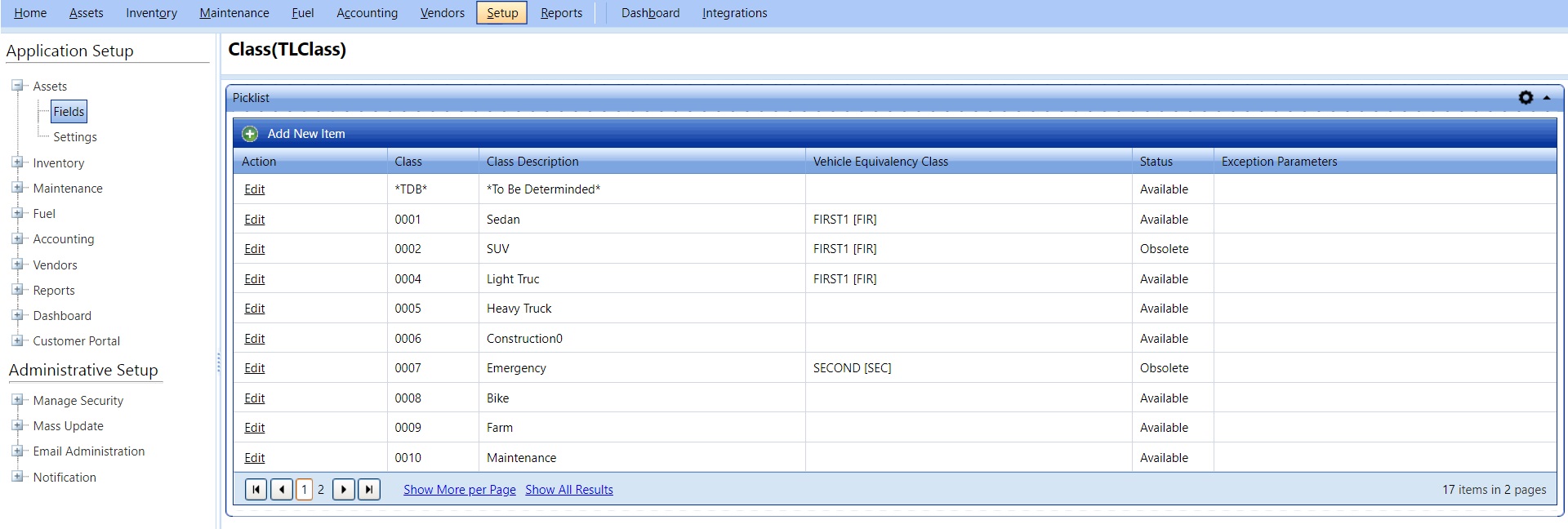Open the Dashboard menu in top bar
Screen dimensions: 1568x529
[x=650, y=13]
